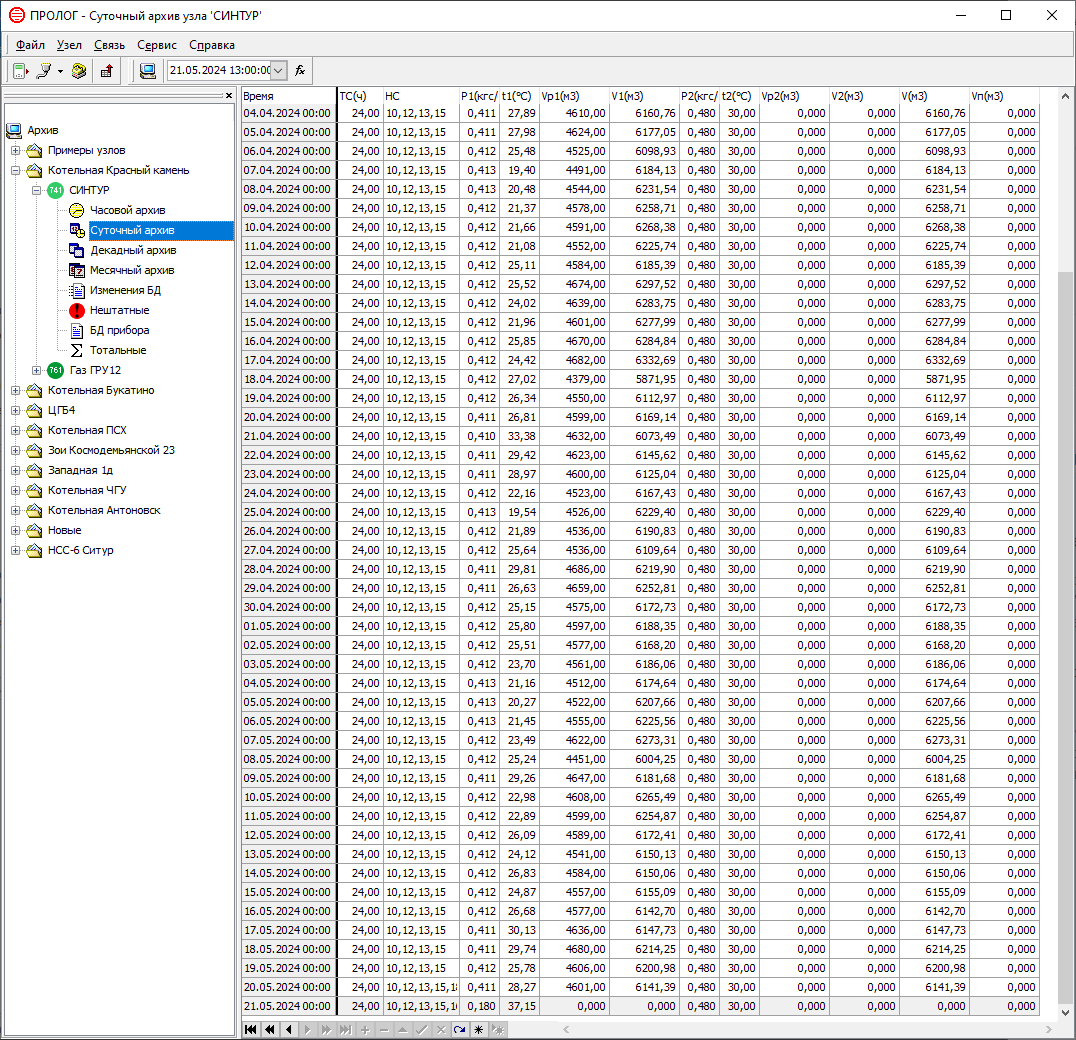Click the export table toolbar icon

[x=106, y=71]
